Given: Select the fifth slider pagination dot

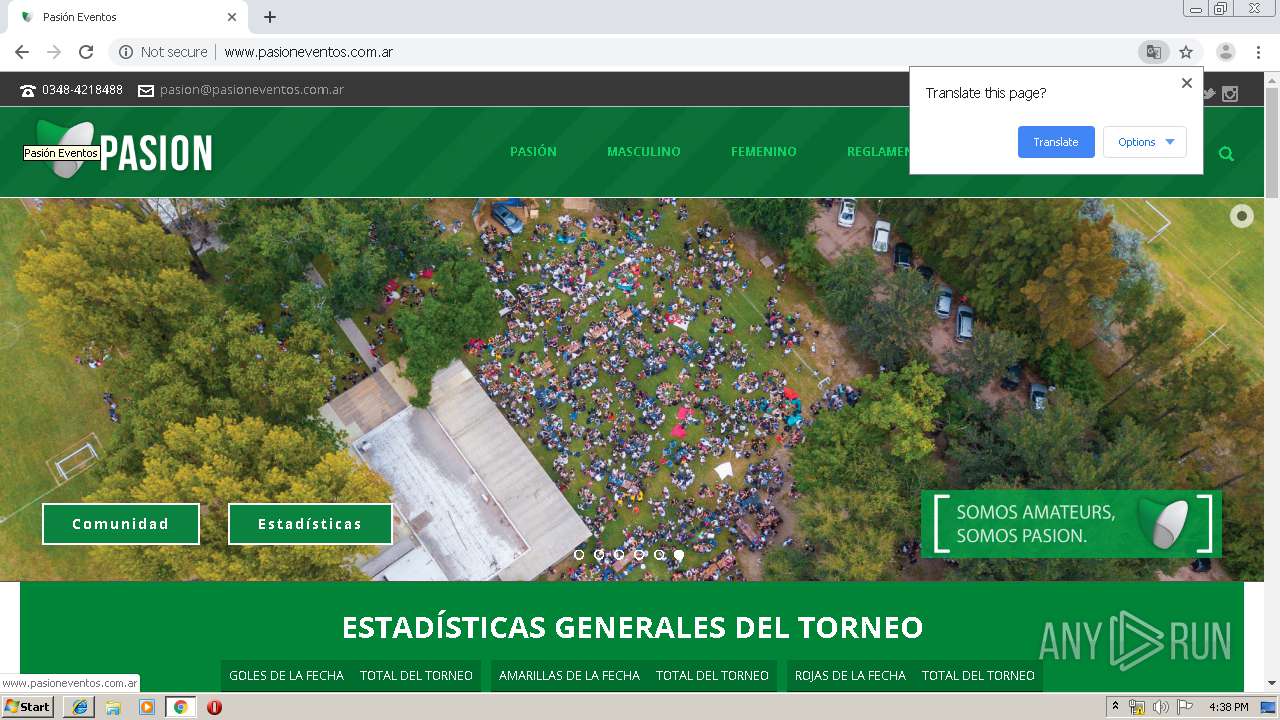Looking at the screenshot, I should coord(659,554).
